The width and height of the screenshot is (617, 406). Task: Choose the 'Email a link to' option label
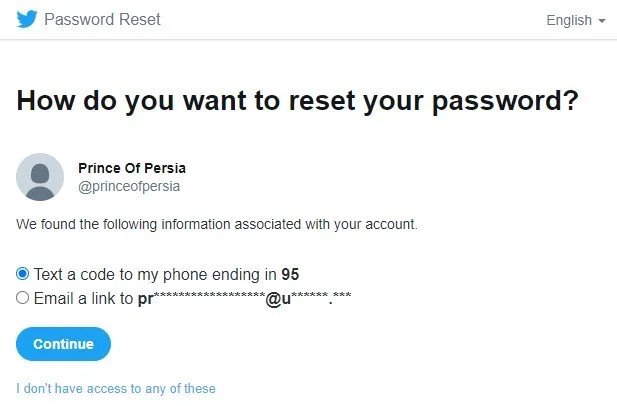83,299
